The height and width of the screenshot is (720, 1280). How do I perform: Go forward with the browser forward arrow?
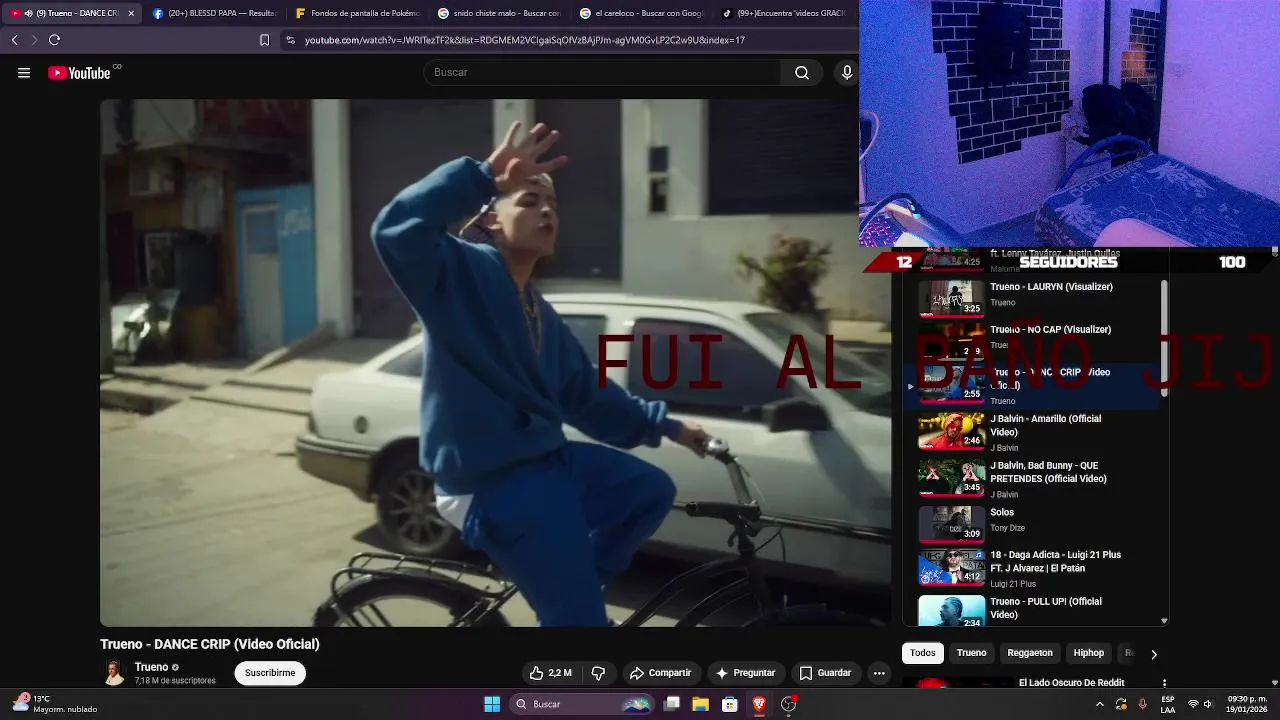point(34,40)
